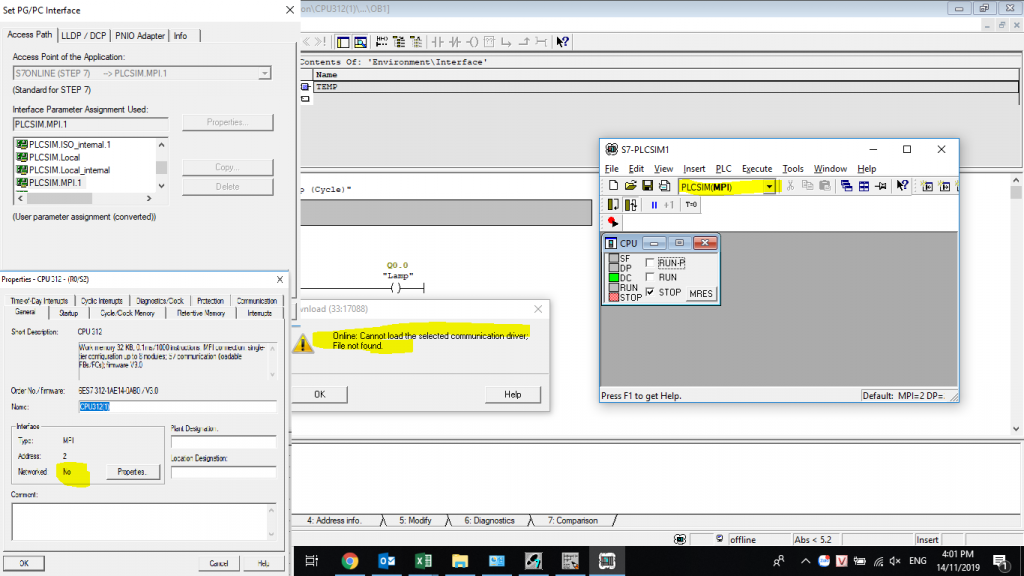Switch to Info tab in Set PG/PC Interface
This screenshot has width=1024, height=576.
coord(180,36)
